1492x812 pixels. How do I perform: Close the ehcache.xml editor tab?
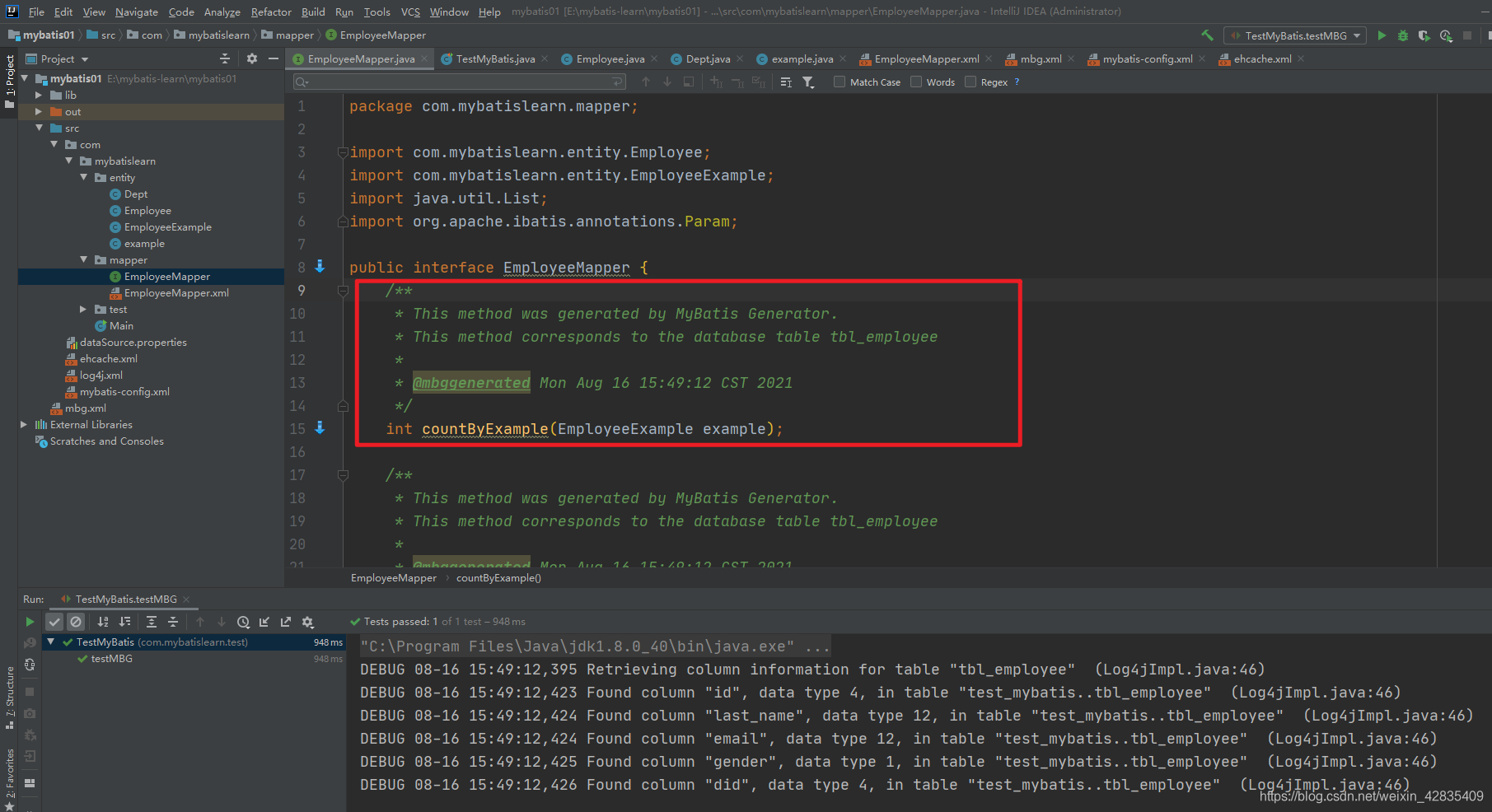coord(1301,58)
